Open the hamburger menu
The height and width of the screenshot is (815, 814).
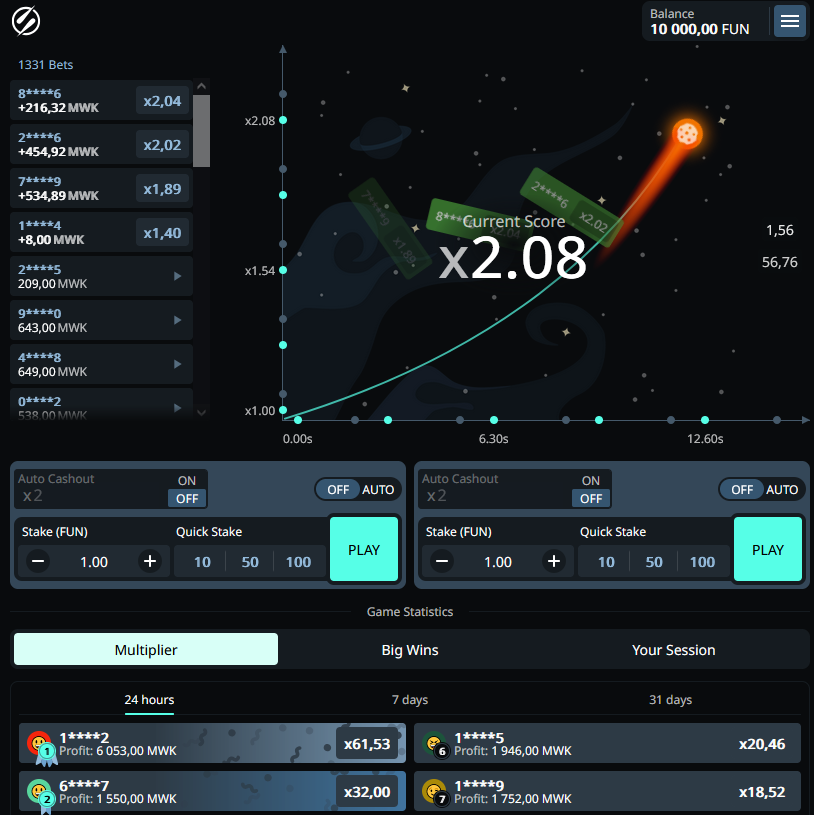[x=790, y=21]
